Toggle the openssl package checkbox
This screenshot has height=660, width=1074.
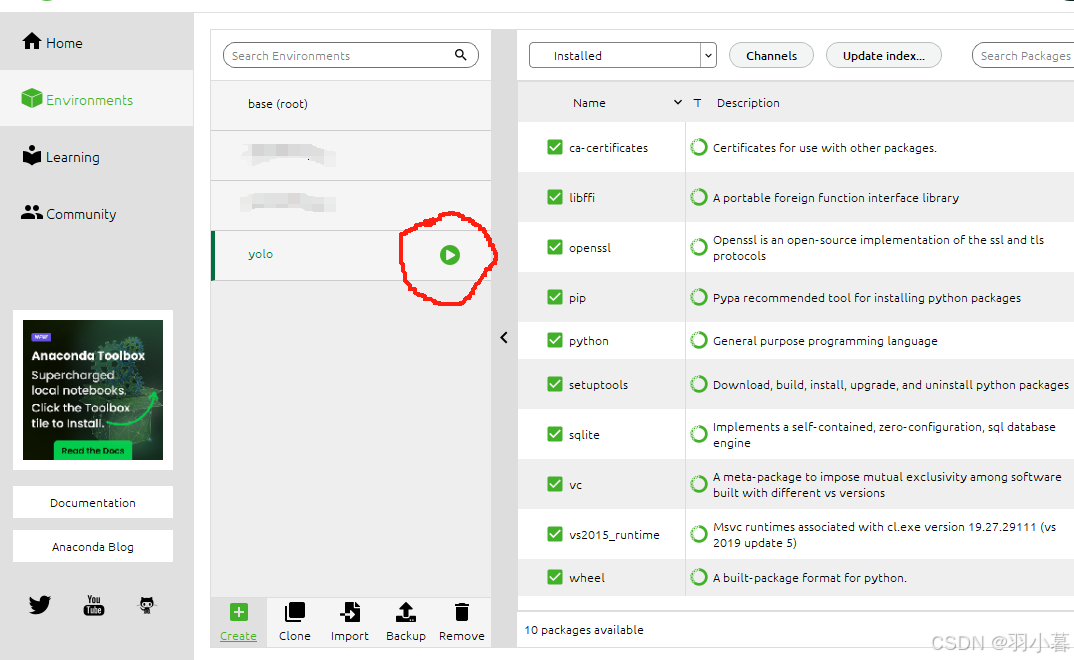pyautogui.click(x=555, y=247)
